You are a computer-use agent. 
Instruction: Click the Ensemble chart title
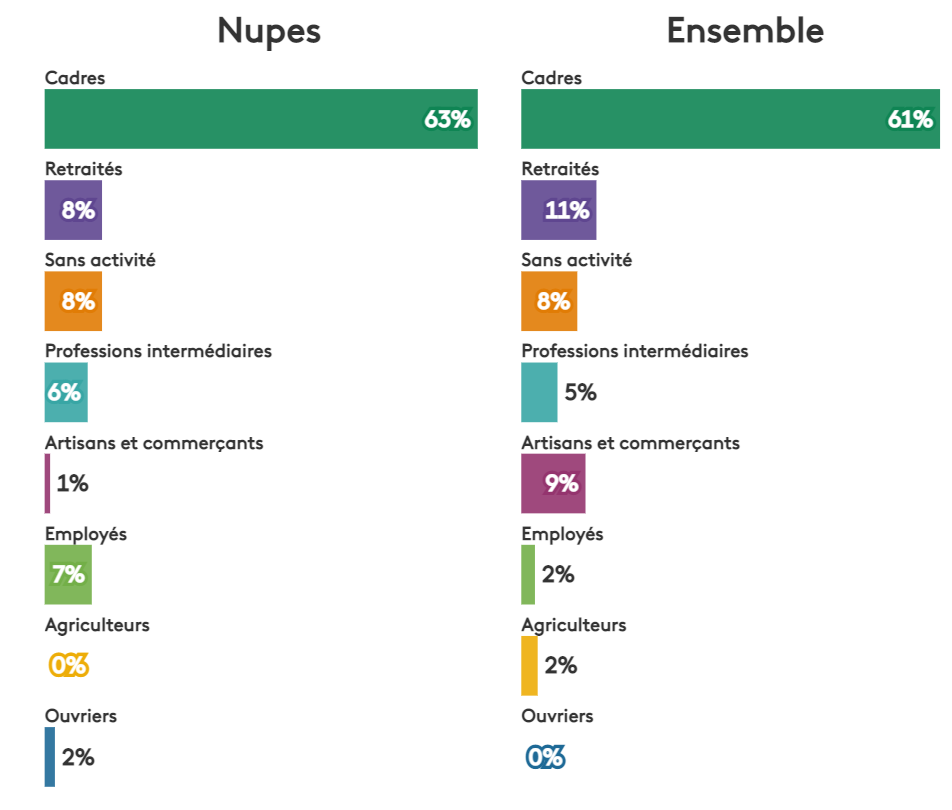click(745, 31)
